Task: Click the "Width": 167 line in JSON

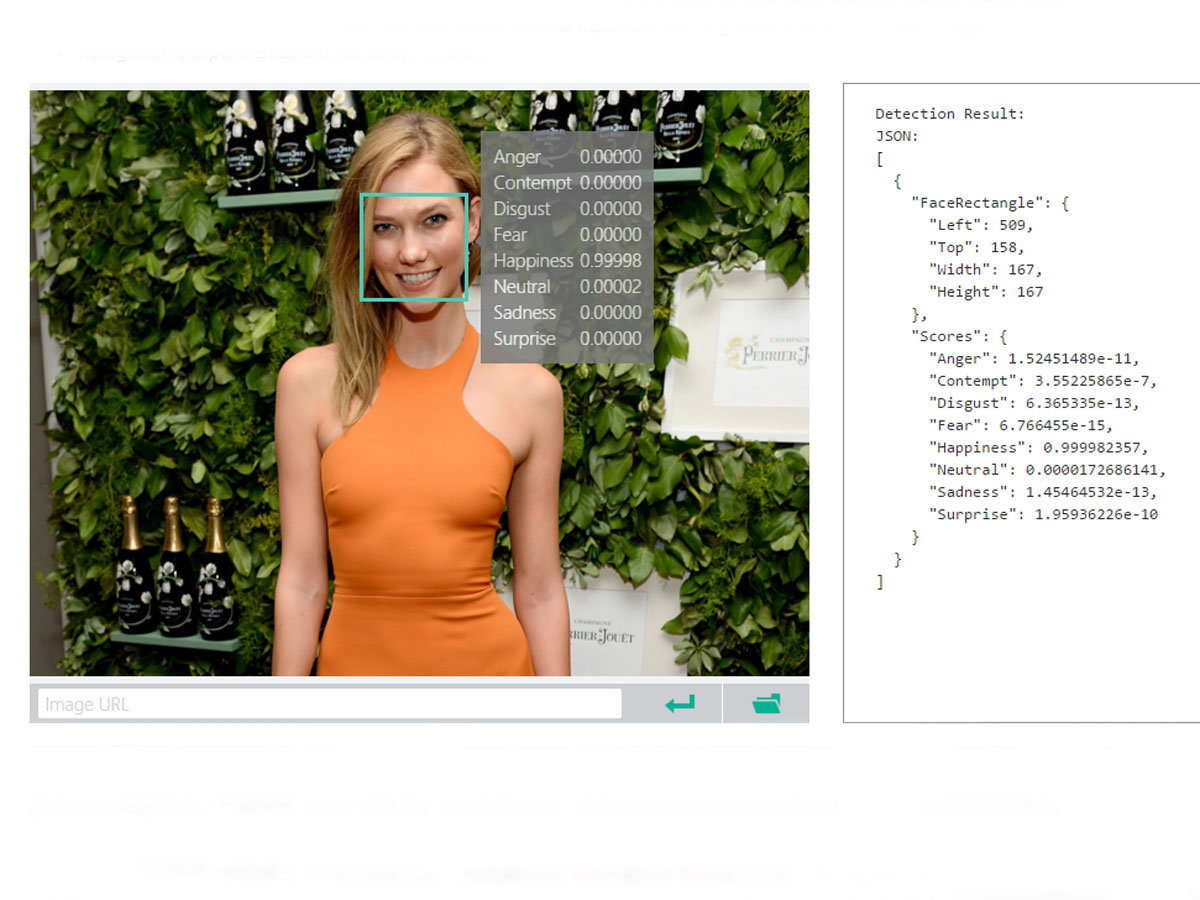Action: (986, 269)
